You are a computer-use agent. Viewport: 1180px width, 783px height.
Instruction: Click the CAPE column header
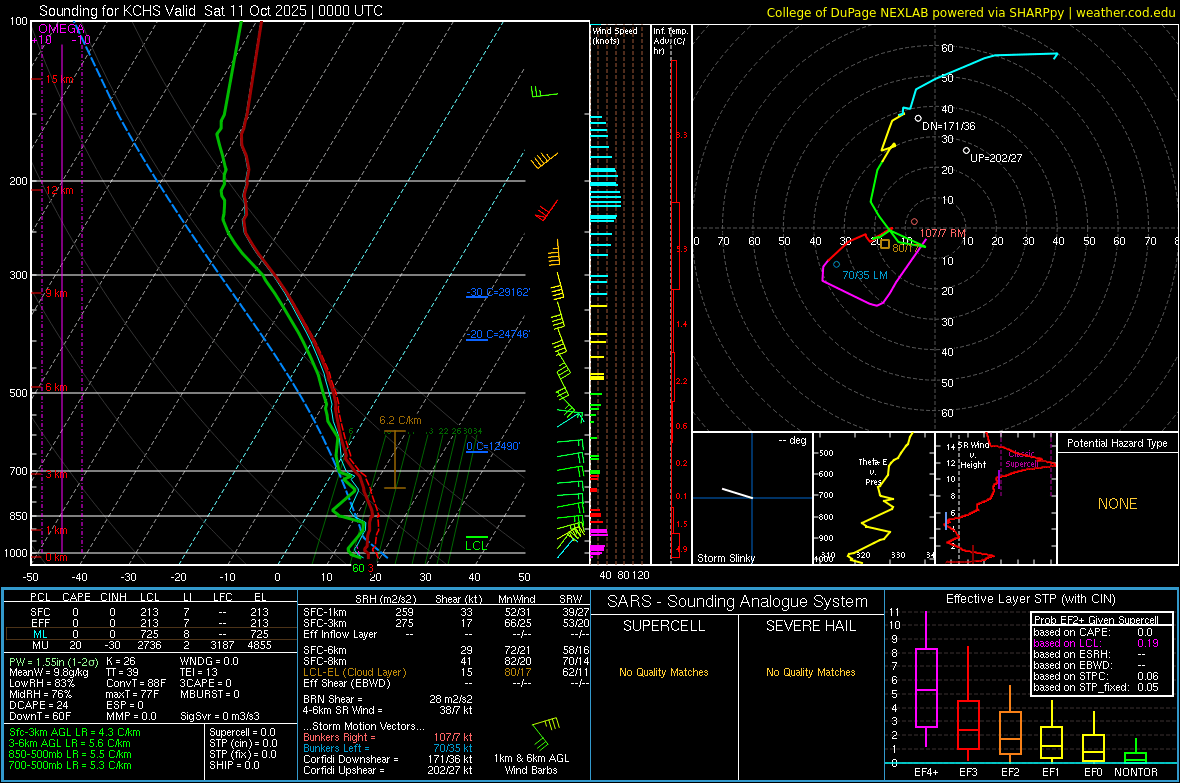click(x=76, y=597)
